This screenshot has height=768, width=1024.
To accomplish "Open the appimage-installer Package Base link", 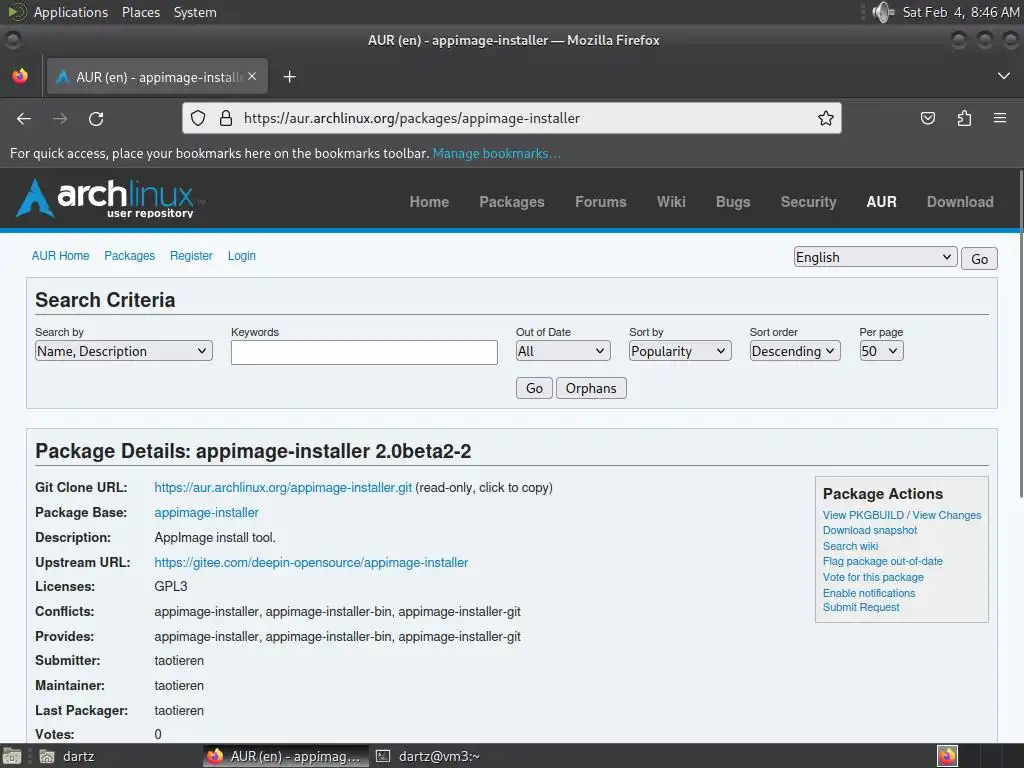I will pyautogui.click(x=206, y=513).
